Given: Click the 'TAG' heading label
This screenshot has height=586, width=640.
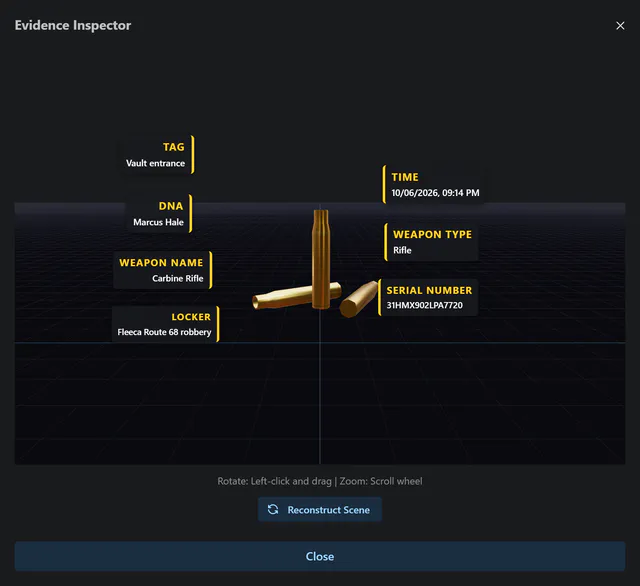Looking at the screenshot, I should pos(174,147).
